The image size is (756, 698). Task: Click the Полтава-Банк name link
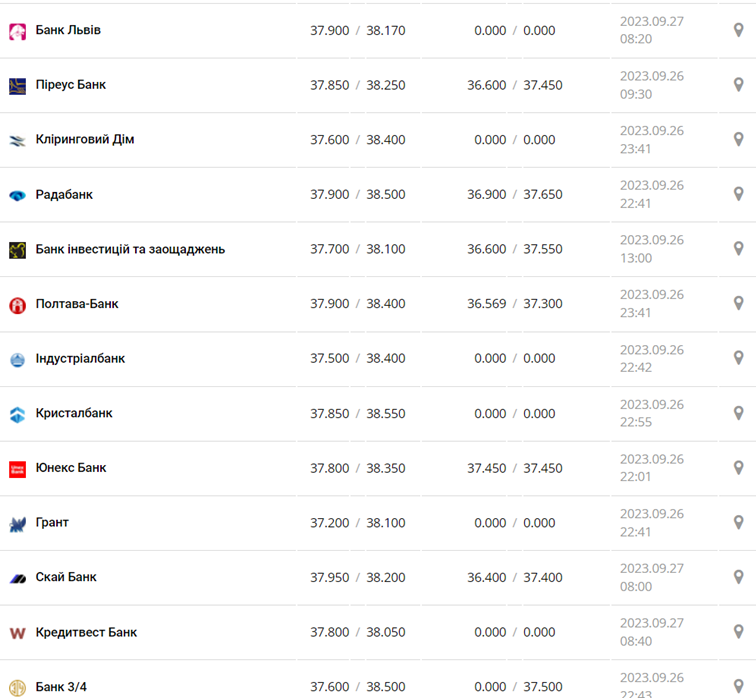point(77,303)
